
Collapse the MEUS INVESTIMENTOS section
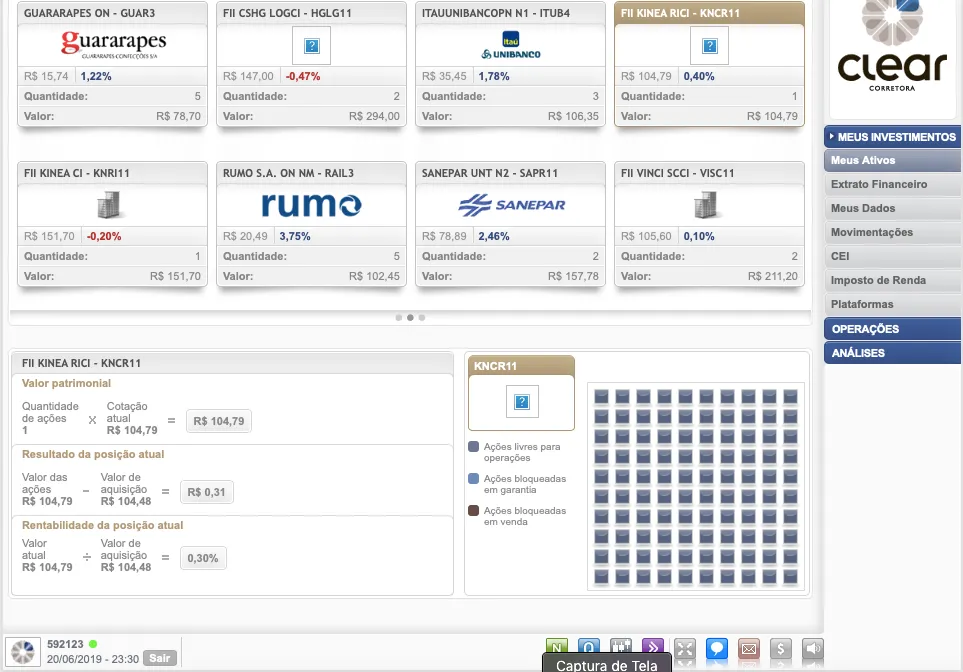coord(892,137)
